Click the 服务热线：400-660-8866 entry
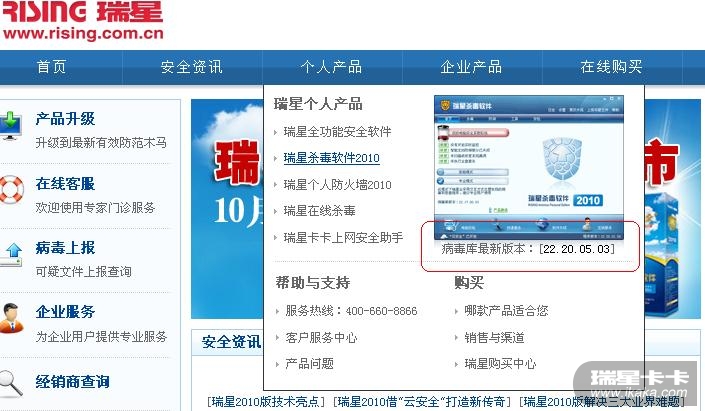 [351, 311]
